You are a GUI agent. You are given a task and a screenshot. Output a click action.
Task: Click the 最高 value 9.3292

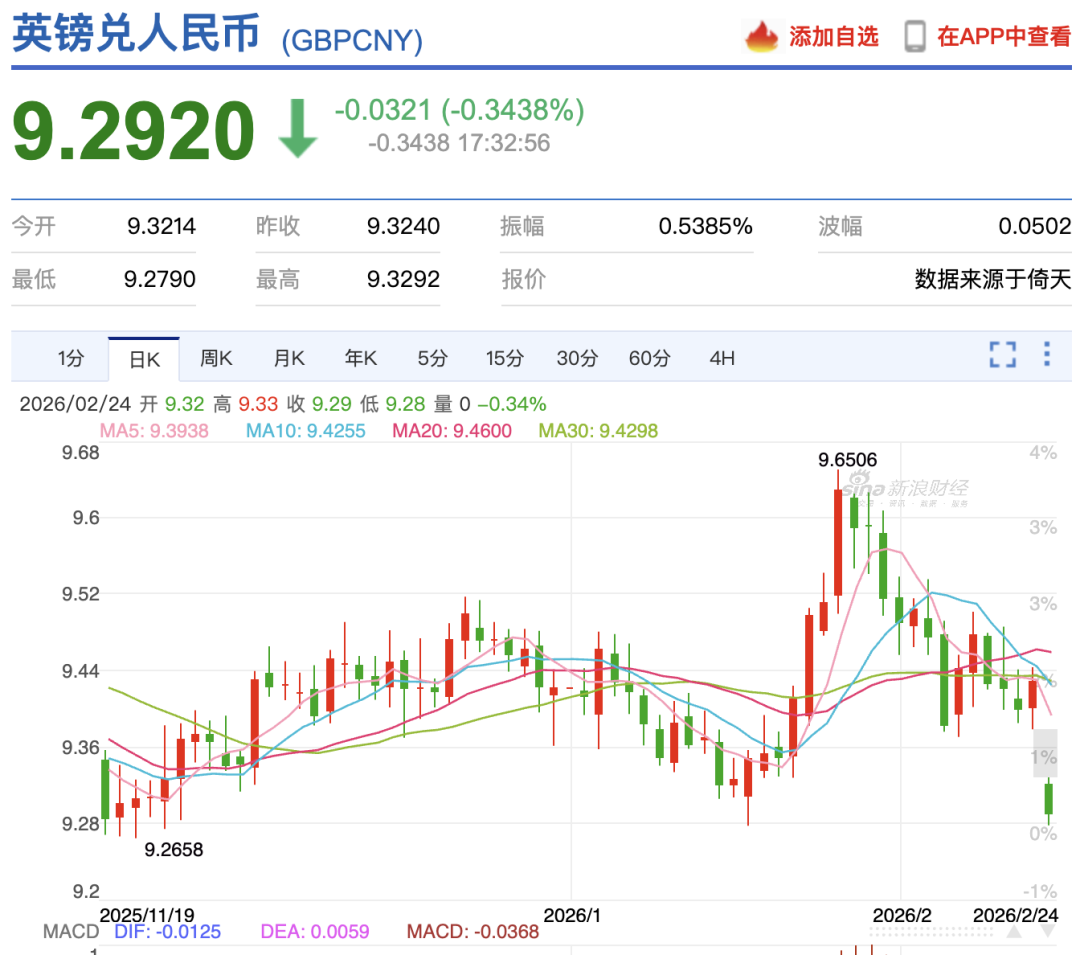click(x=403, y=279)
